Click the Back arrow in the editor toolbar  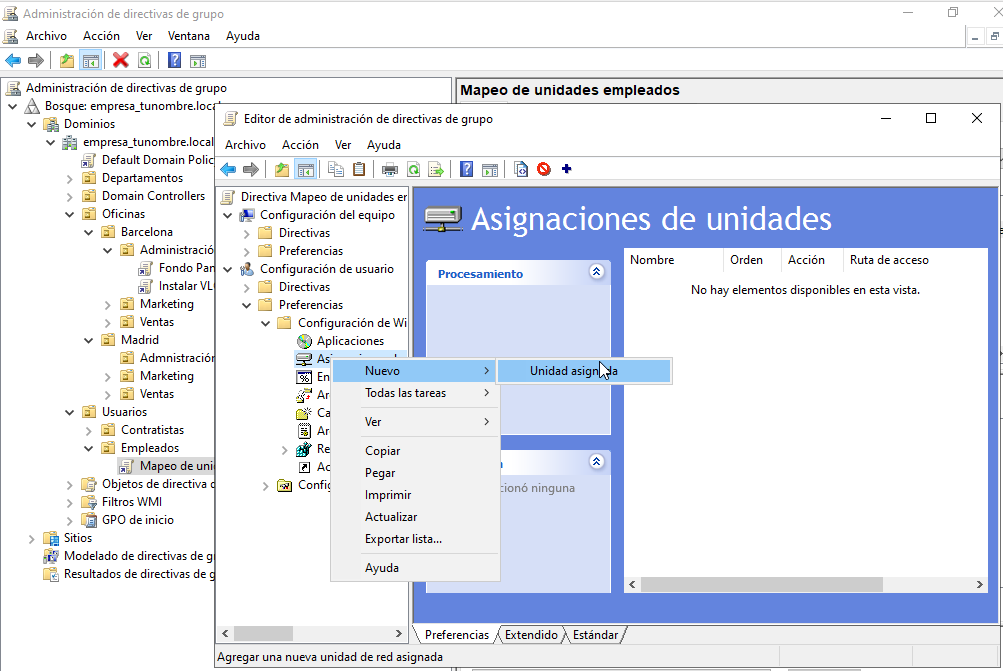click(x=228, y=168)
